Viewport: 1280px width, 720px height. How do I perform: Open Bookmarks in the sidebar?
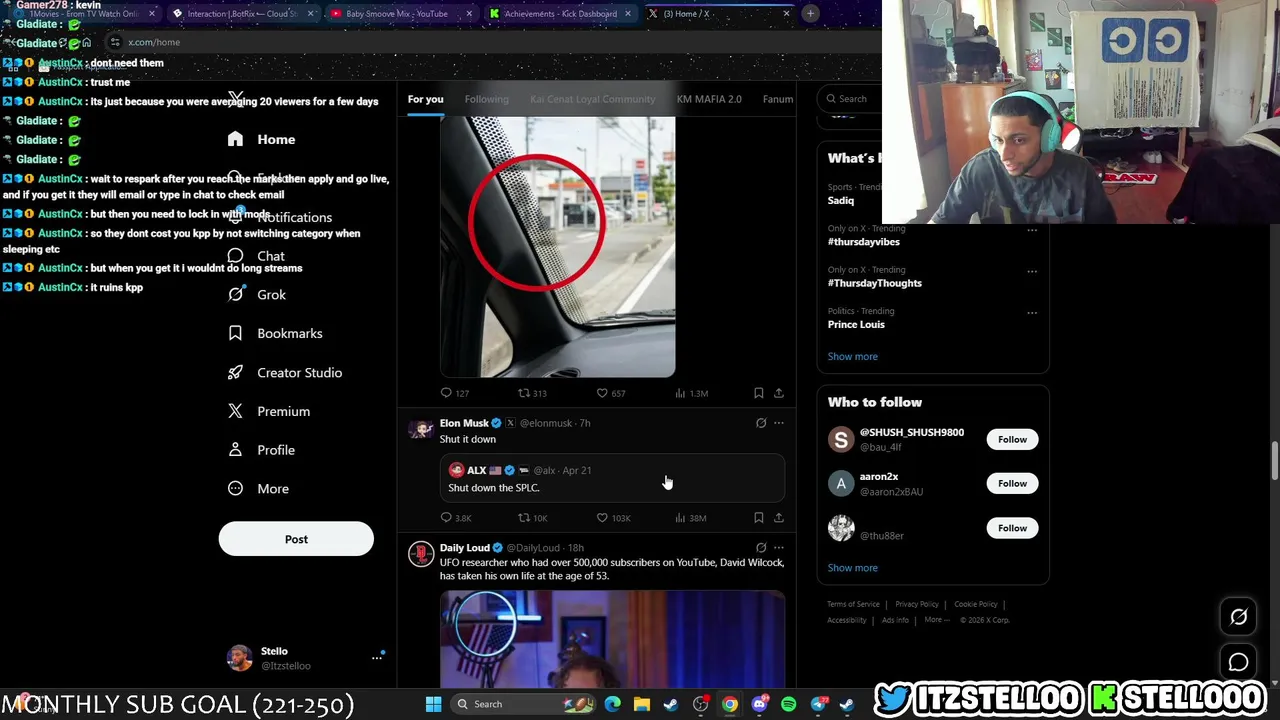pos(275,333)
